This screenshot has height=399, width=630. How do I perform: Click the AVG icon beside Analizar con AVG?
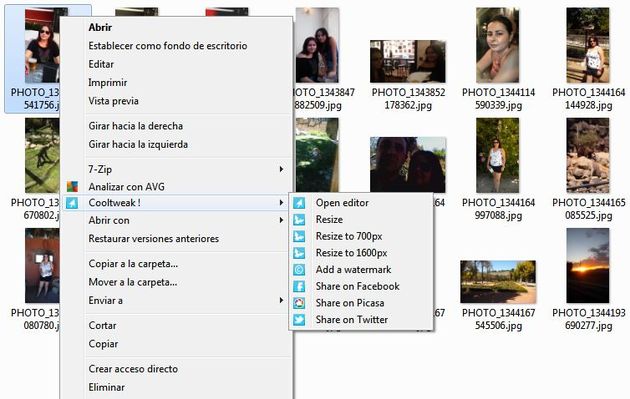point(72,186)
